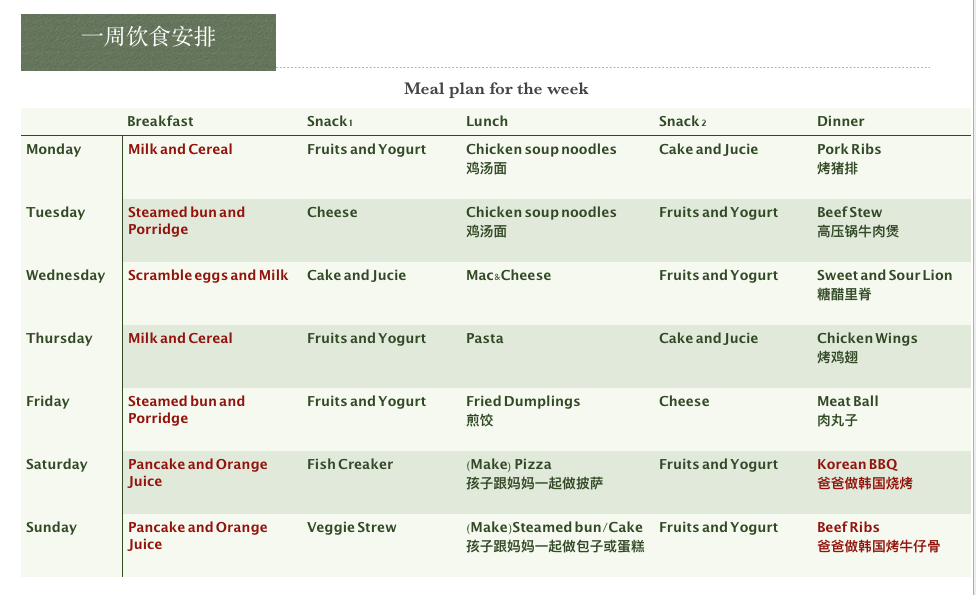
Task: Click the Lunch column header
Action: 487,121
